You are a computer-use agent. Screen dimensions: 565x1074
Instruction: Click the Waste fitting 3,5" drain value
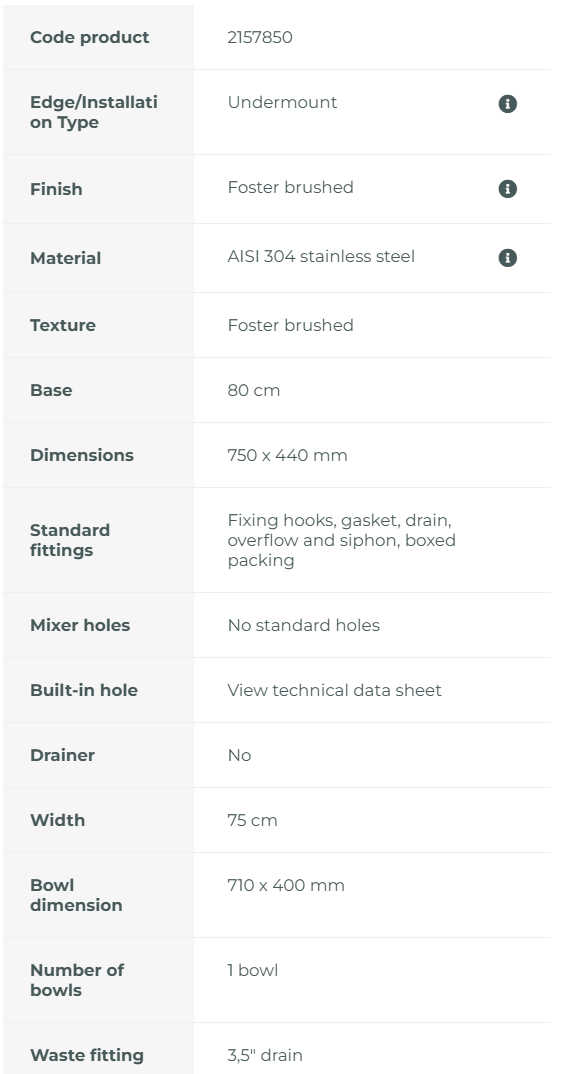pyautogui.click(x=265, y=1056)
